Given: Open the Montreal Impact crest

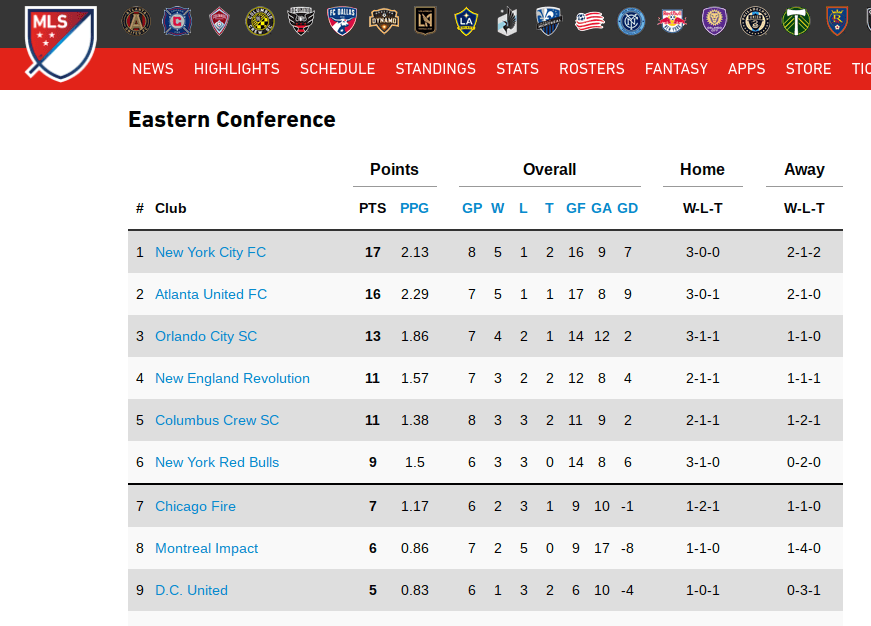Looking at the screenshot, I should click(548, 21).
